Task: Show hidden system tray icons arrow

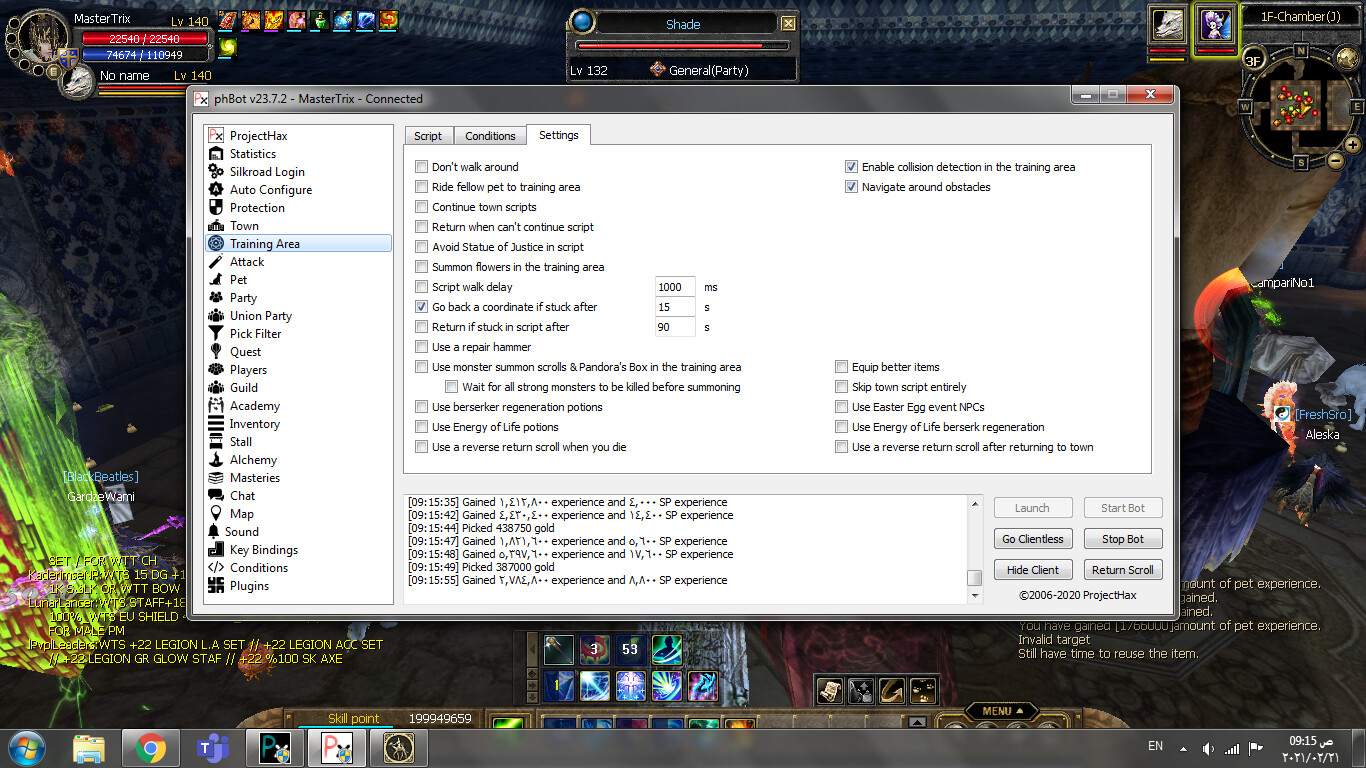Action: [1184, 747]
